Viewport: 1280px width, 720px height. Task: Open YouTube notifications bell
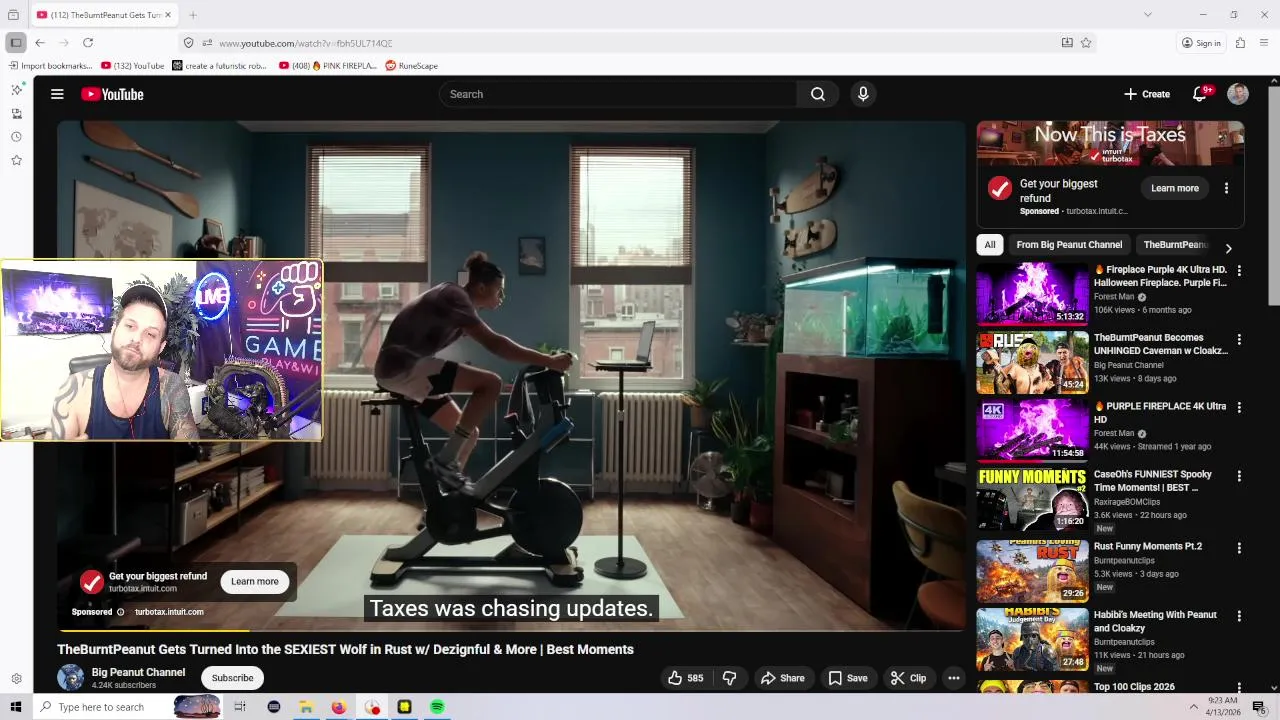pyautogui.click(x=1200, y=94)
